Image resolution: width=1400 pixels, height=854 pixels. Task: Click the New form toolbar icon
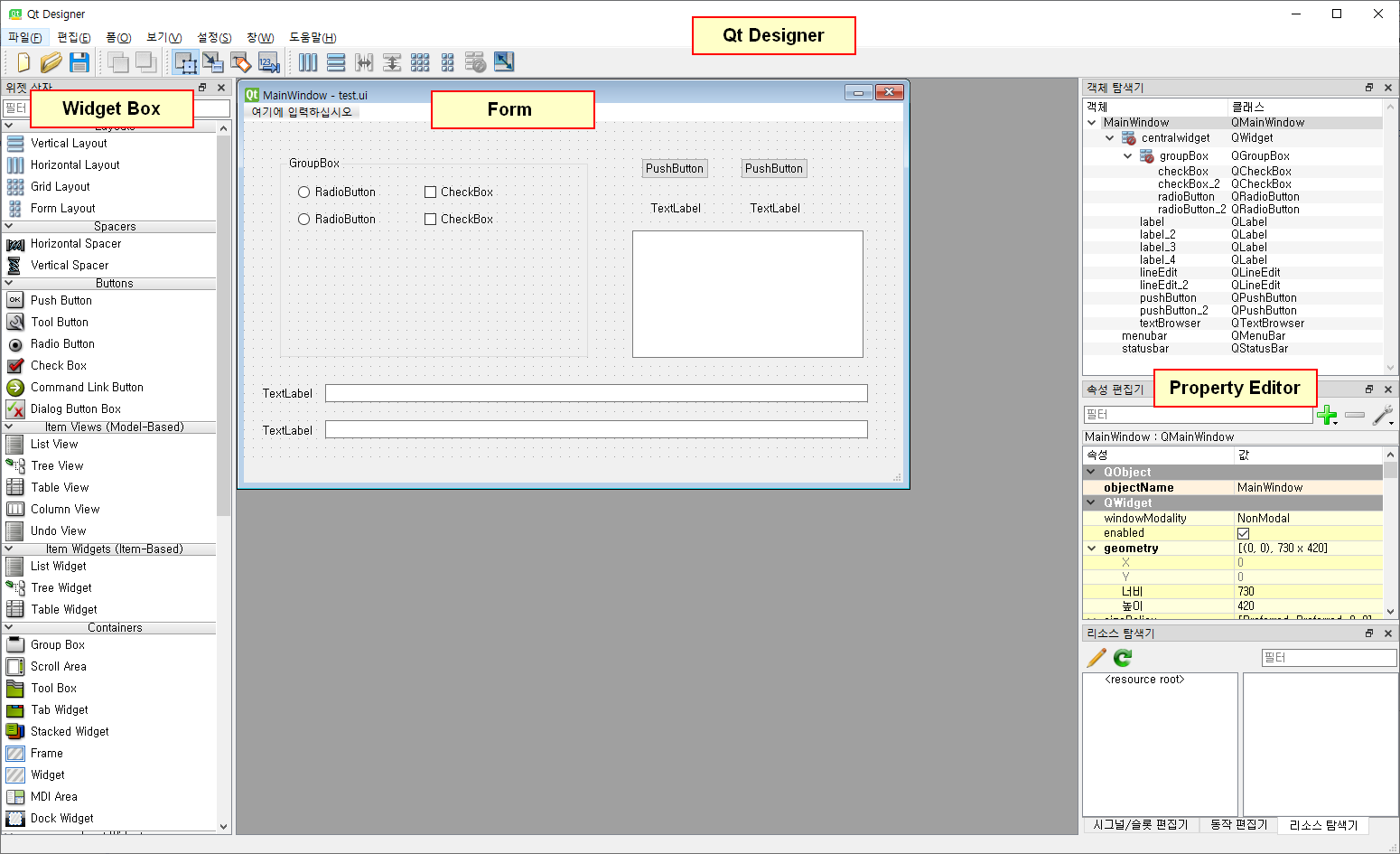click(x=23, y=62)
